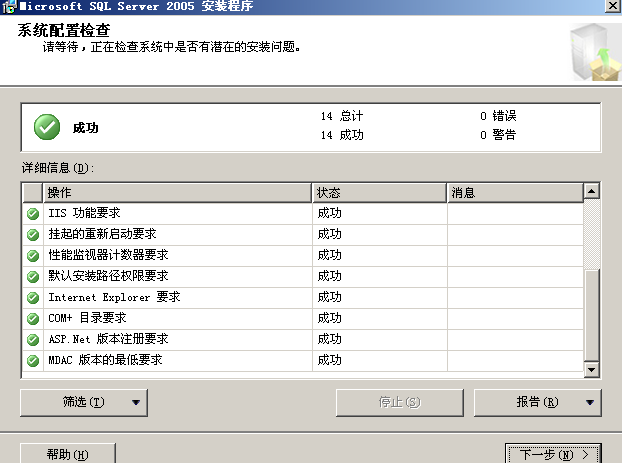Image resolution: width=622 pixels, height=463 pixels.
Task: Click the green check icon for COM+ 目录要求
Action: (x=33, y=319)
